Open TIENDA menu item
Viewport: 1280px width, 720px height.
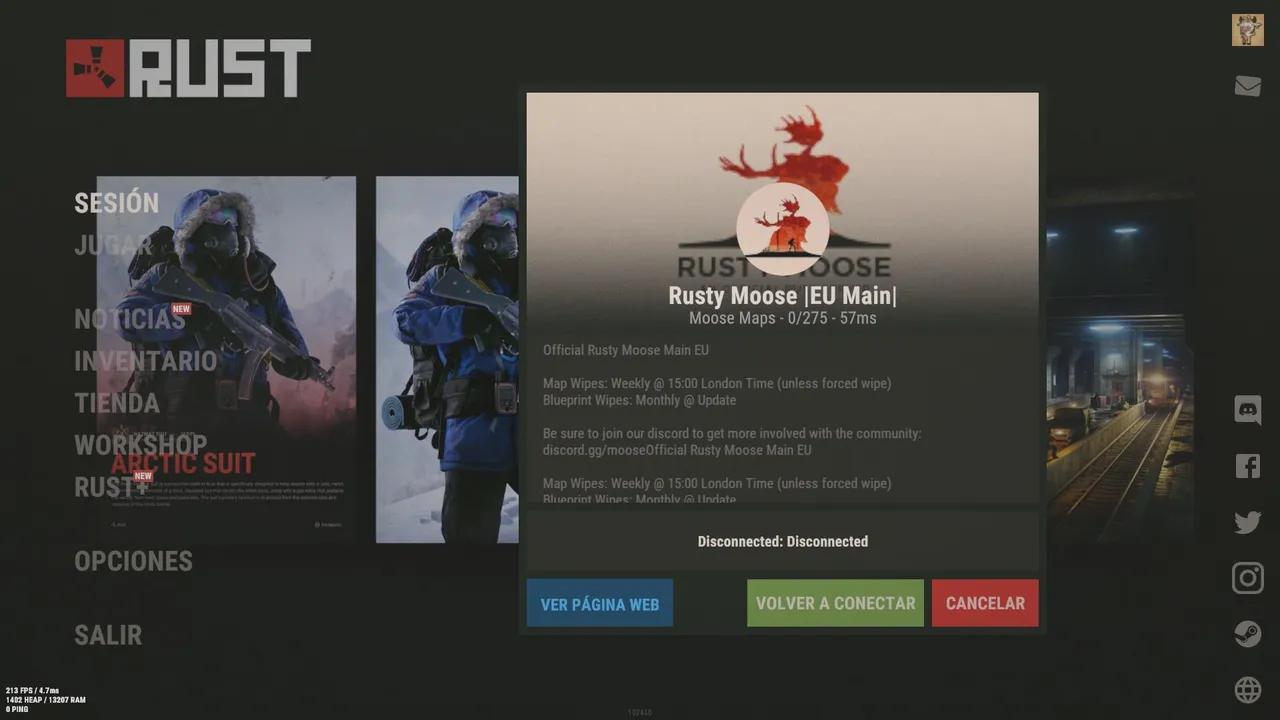[116, 403]
